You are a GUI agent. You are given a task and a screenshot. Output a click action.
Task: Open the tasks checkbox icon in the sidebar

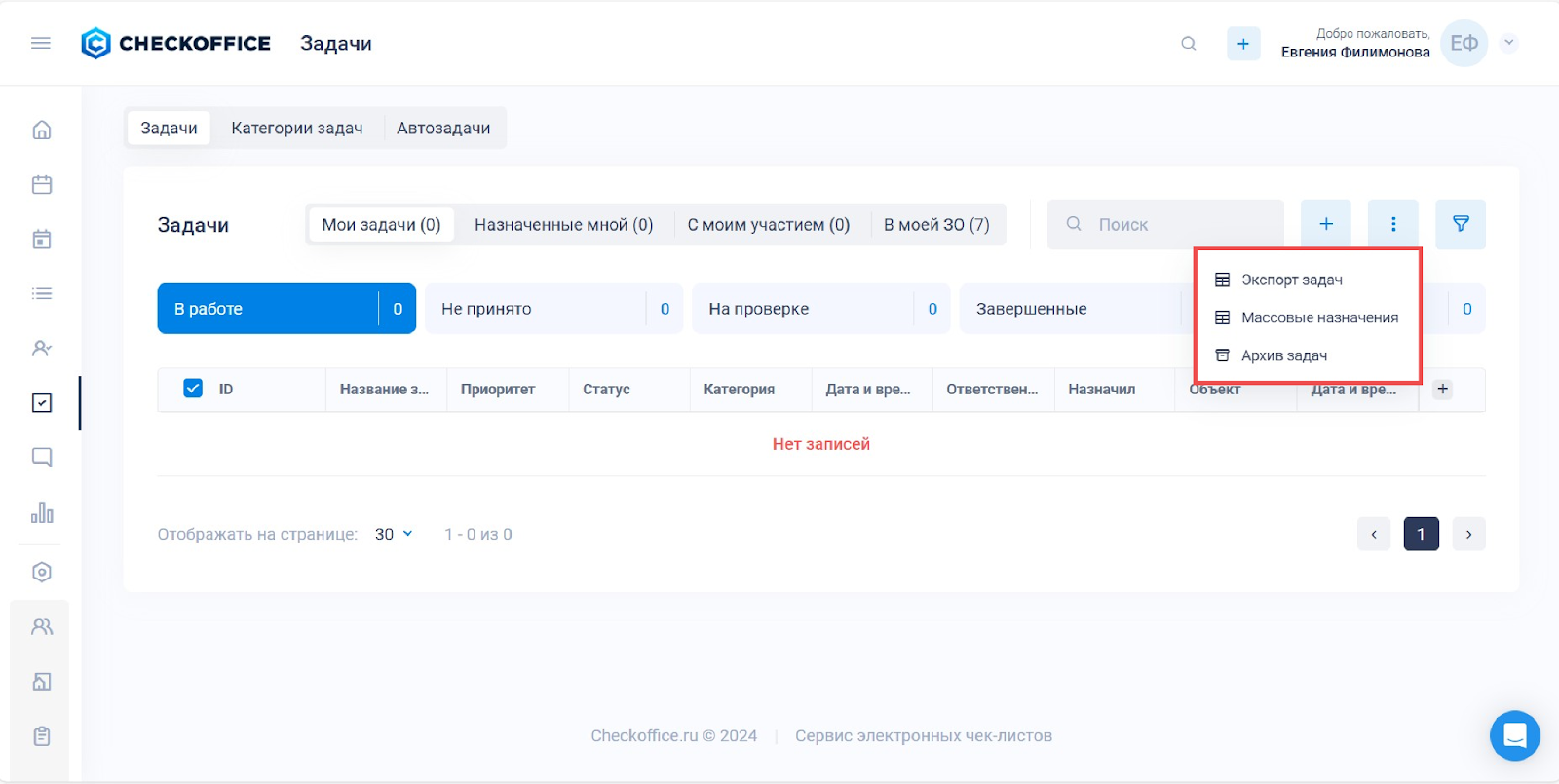pyautogui.click(x=42, y=402)
